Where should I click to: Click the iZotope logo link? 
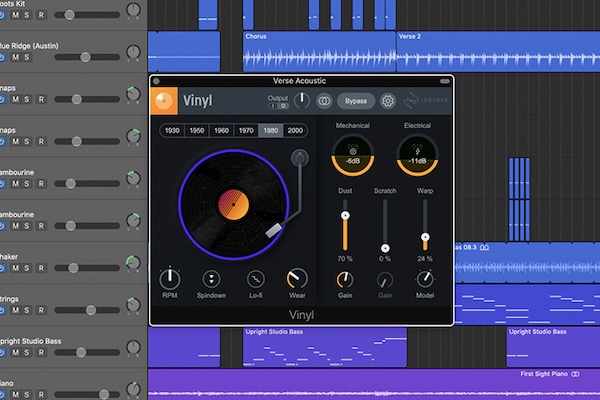[425, 101]
